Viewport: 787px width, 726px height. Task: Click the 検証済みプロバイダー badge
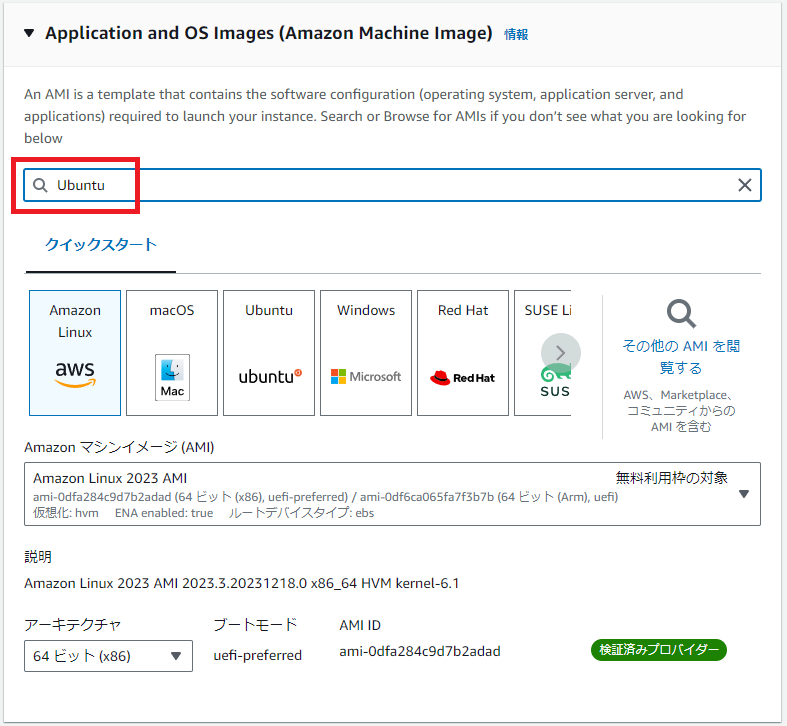(659, 650)
